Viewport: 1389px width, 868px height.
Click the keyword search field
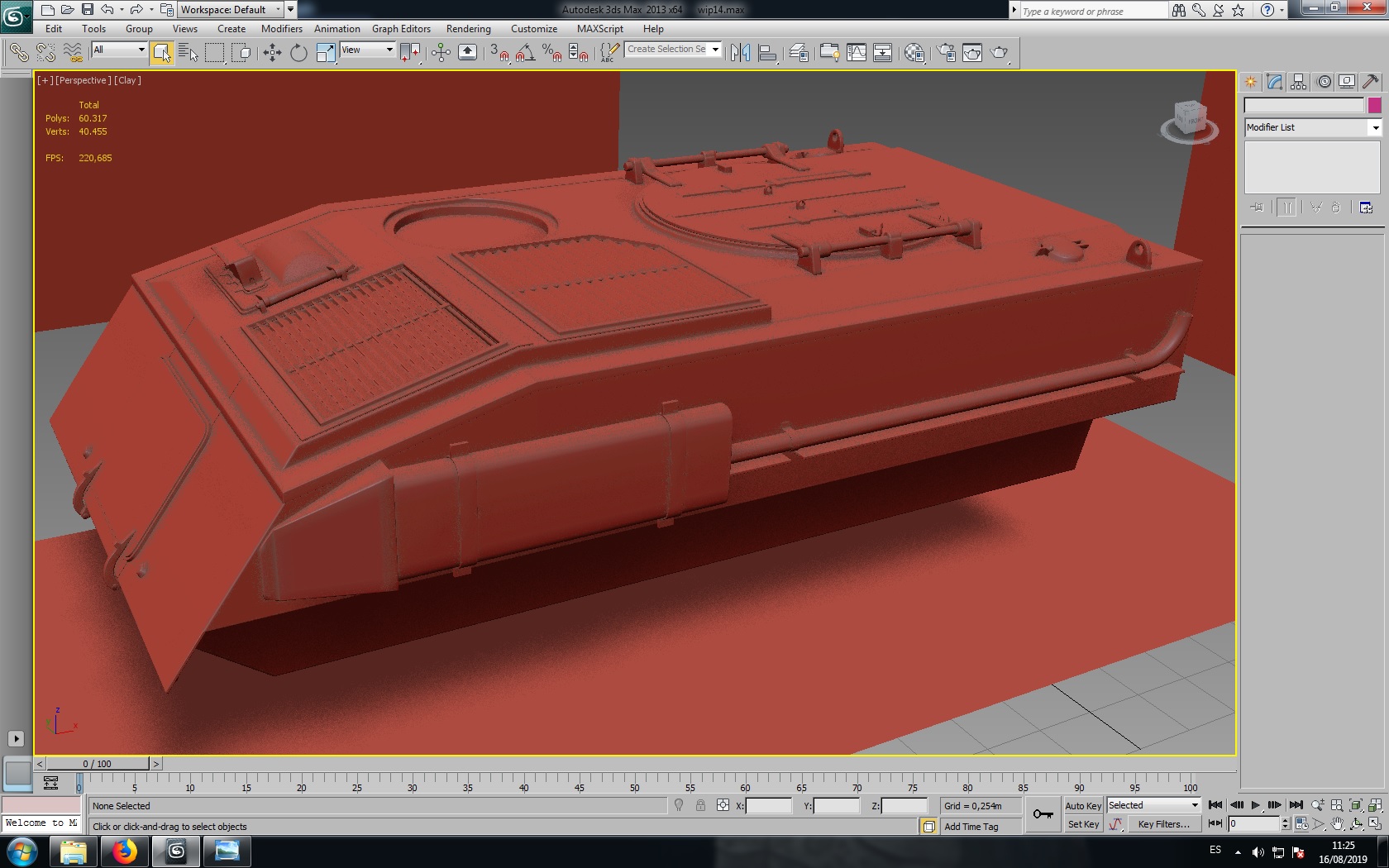pos(1094,11)
